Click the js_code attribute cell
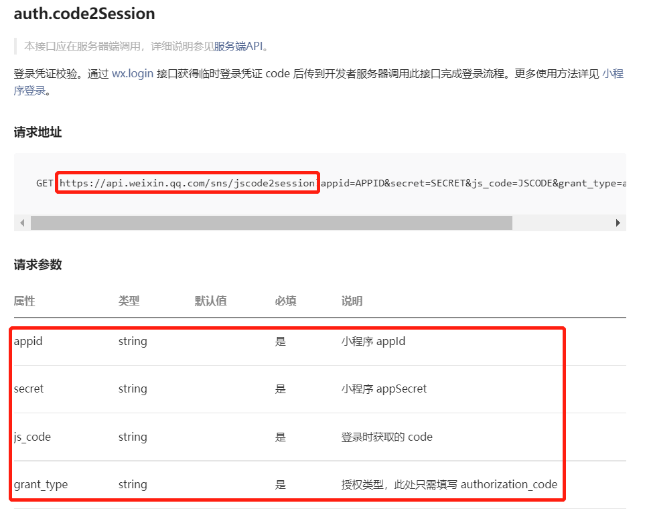The height and width of the screenshot is (523, 647). [x=32, y=437]
